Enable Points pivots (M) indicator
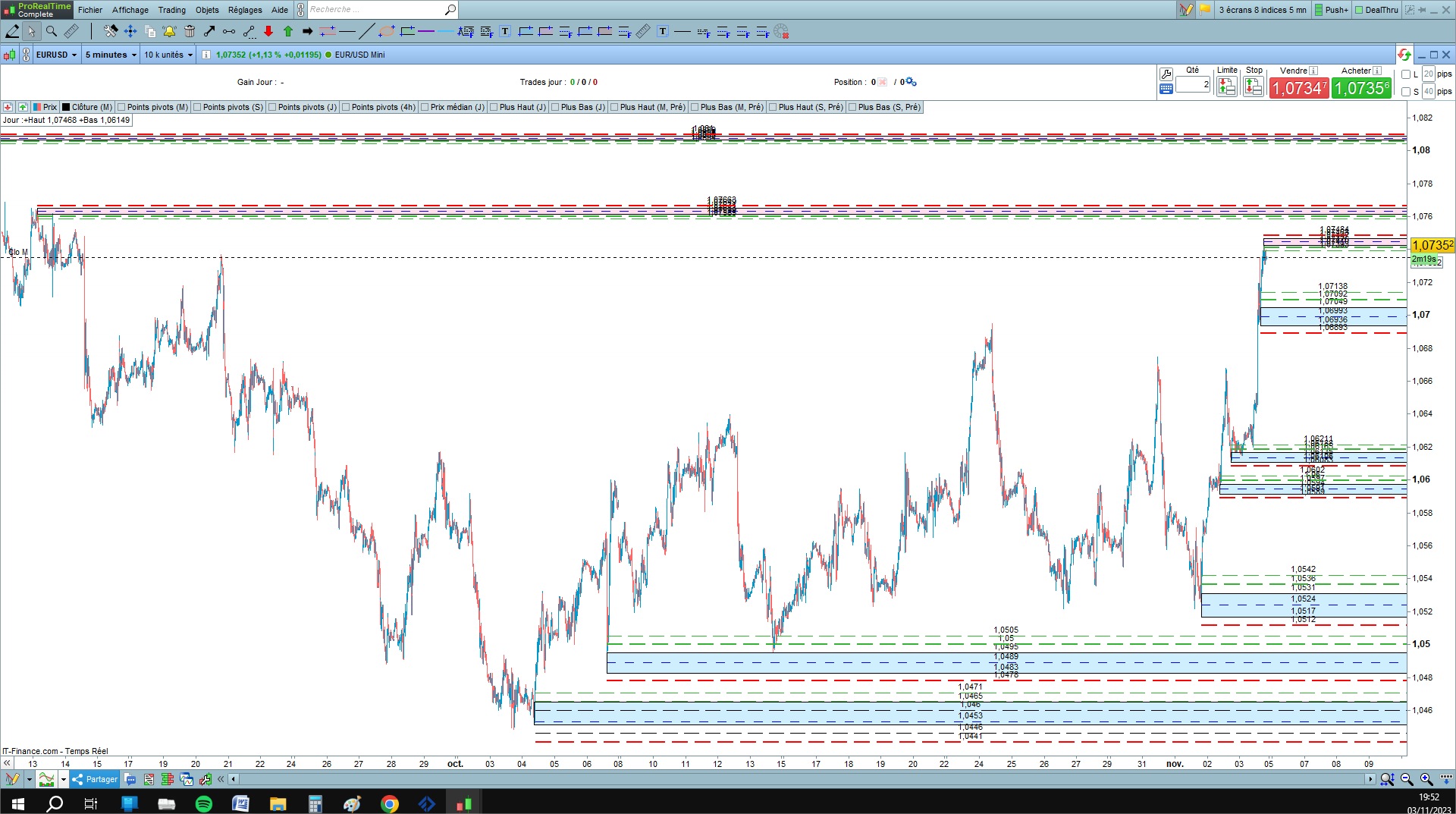1456x814 pixels. [121, 107]
